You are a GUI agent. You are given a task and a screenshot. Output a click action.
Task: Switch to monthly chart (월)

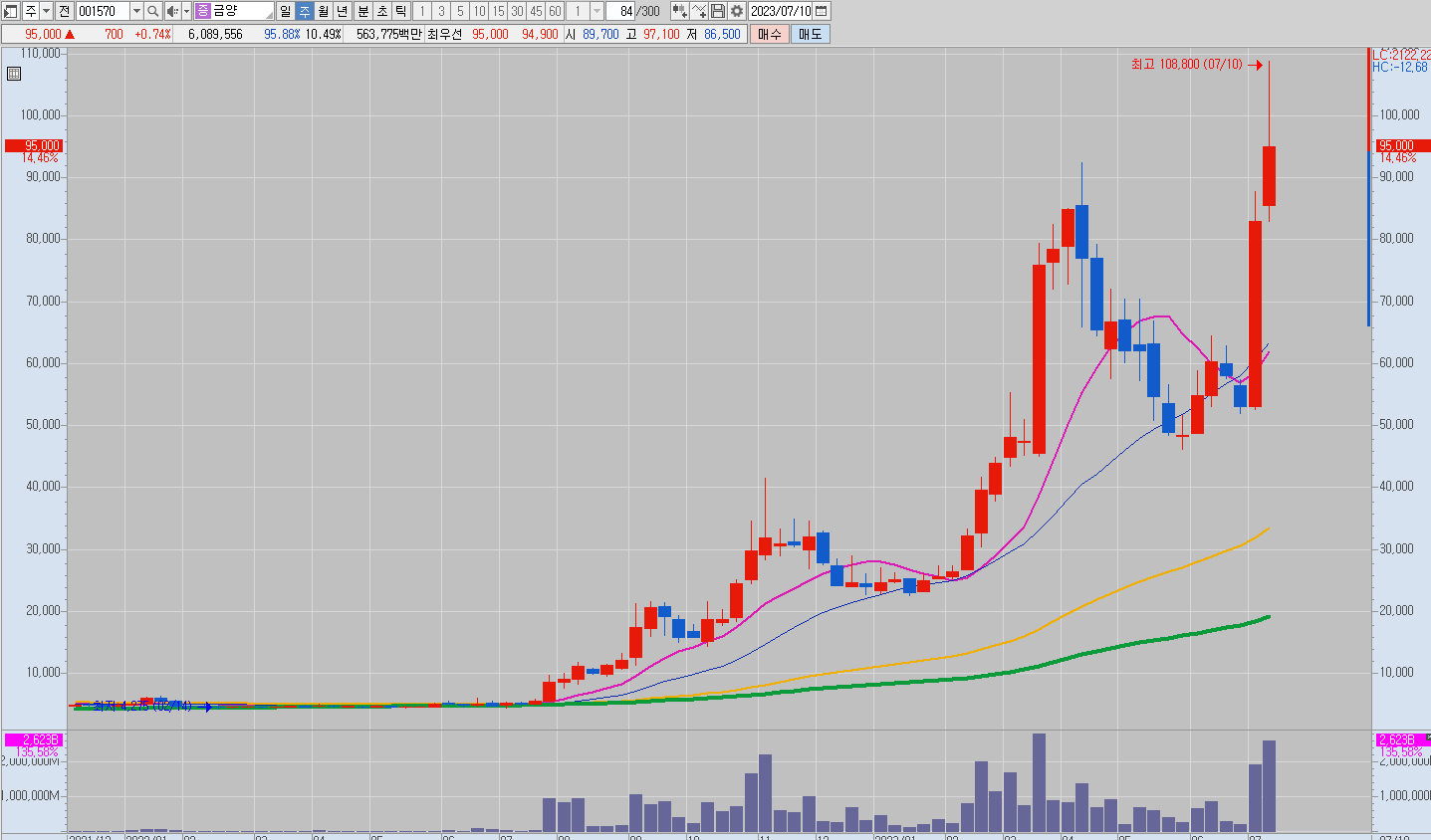[x=324, y=11]
